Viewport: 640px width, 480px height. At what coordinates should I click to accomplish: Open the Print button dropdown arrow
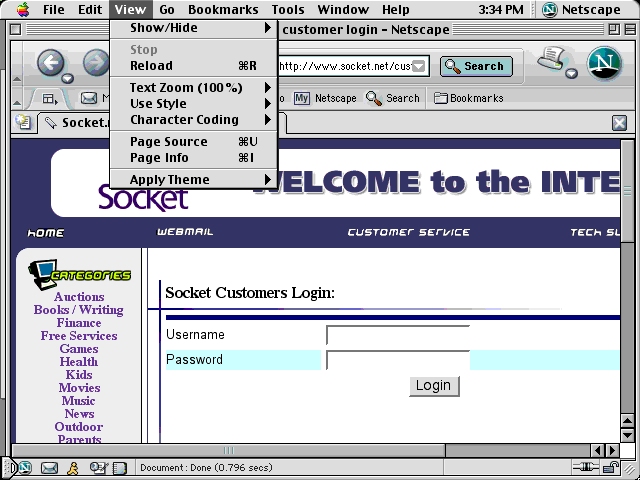[x=571, y=73]
